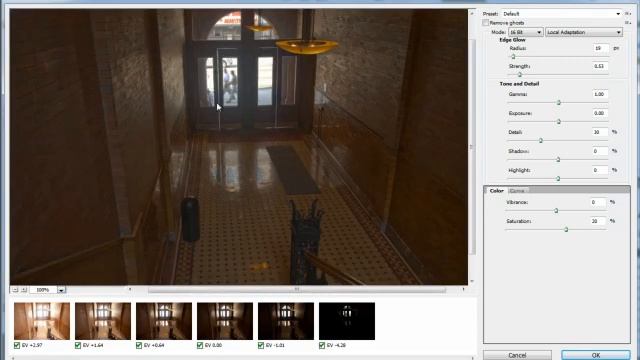Adjust the Edge Glow Radius slider handle
640x360 pixels.
(x=513, y=56)
